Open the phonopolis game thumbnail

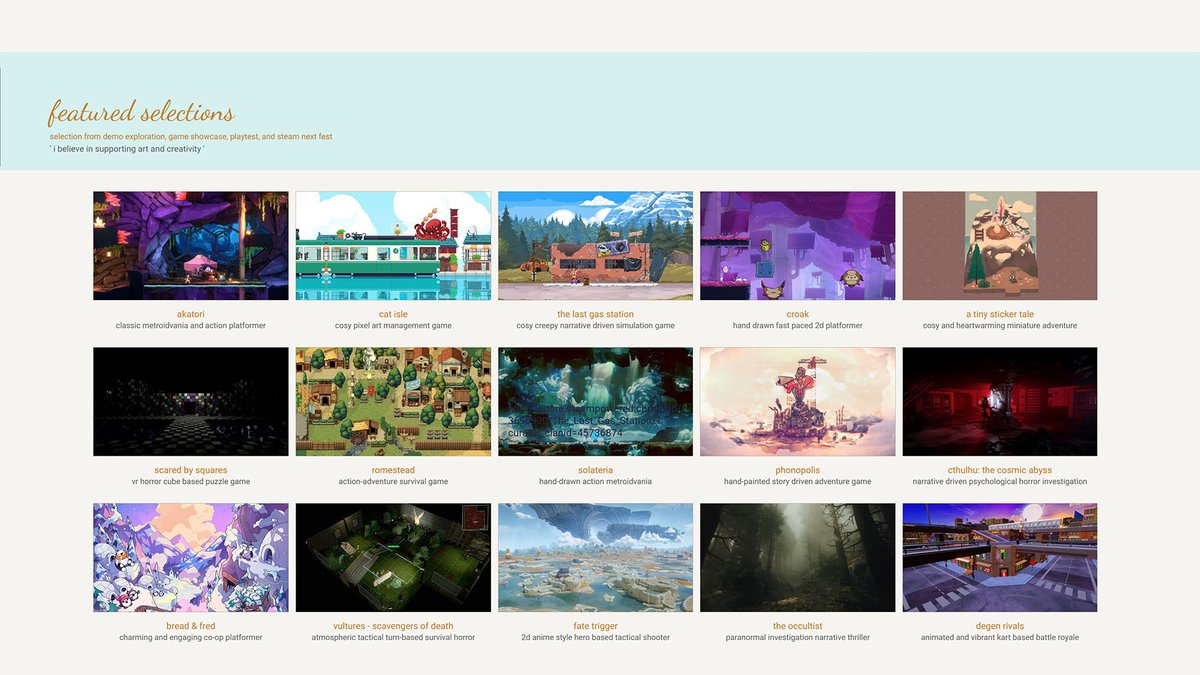[797, 402]
